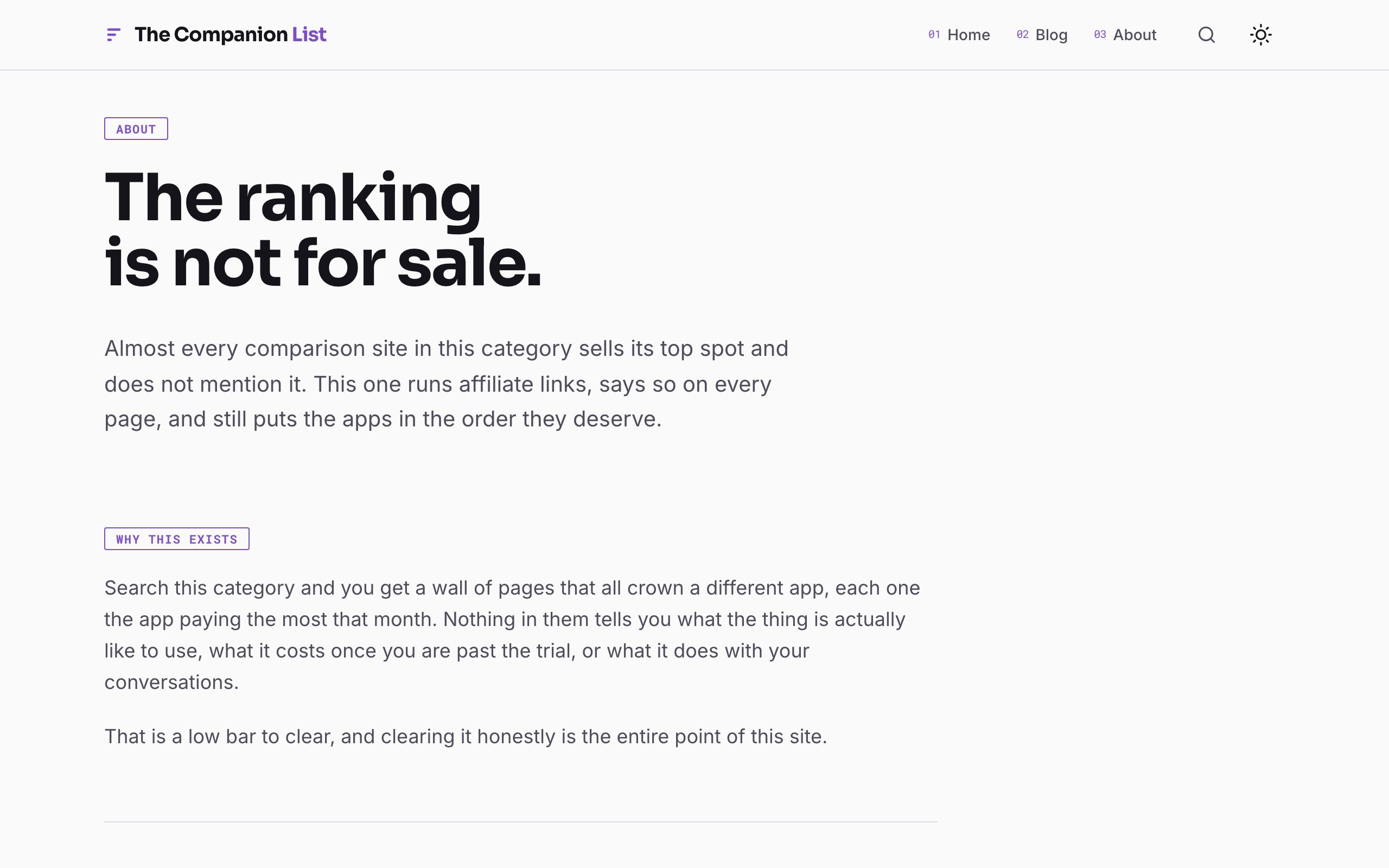The image size is (1389, 868).
Task: Click the trailing word conversations.
Action: [171, 682]
